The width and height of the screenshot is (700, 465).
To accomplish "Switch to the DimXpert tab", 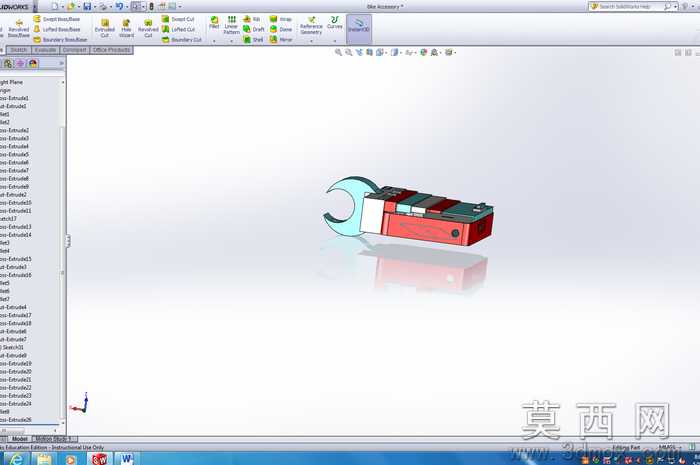I will click(75, 50).
